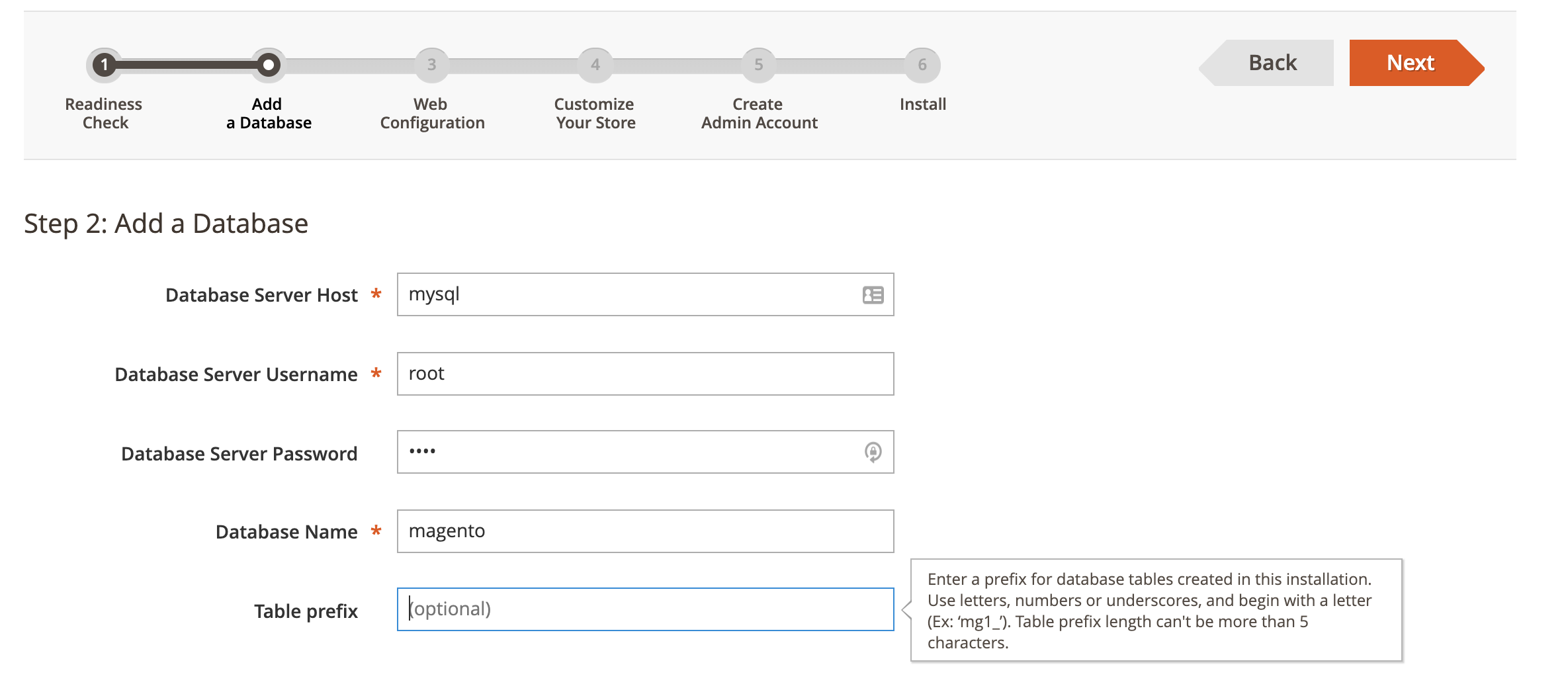Viewport: 1568px width, 696px height.
Task: Click step 1 Readiness Check circle
Action: pyautogui.click(x=105, y=65)
